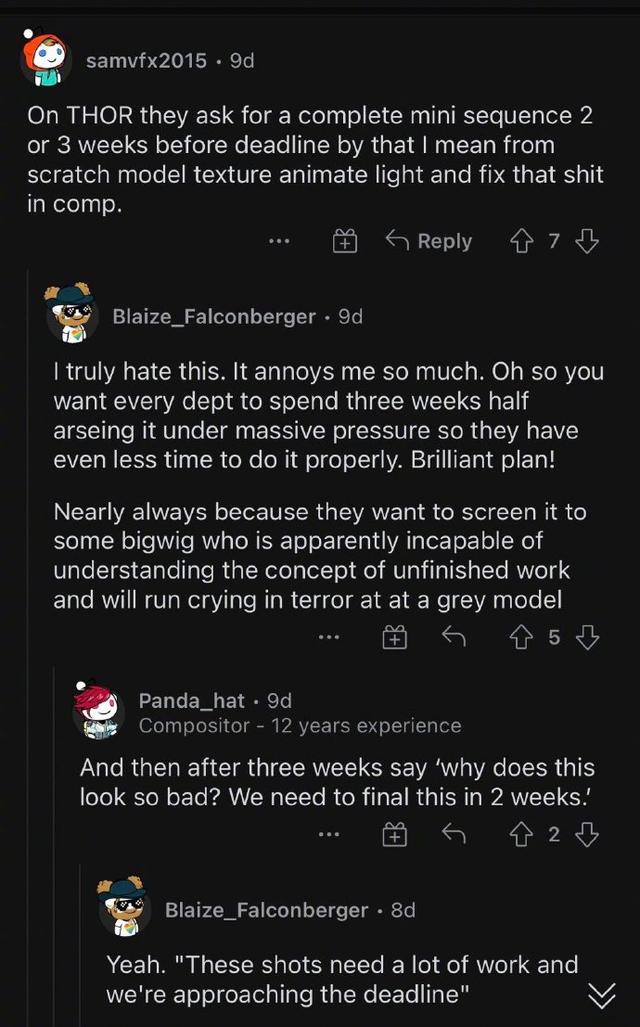Click reply arrow on Blaize_Falconberger's first comment
The image size is (640, 1027).
point(454,636)
